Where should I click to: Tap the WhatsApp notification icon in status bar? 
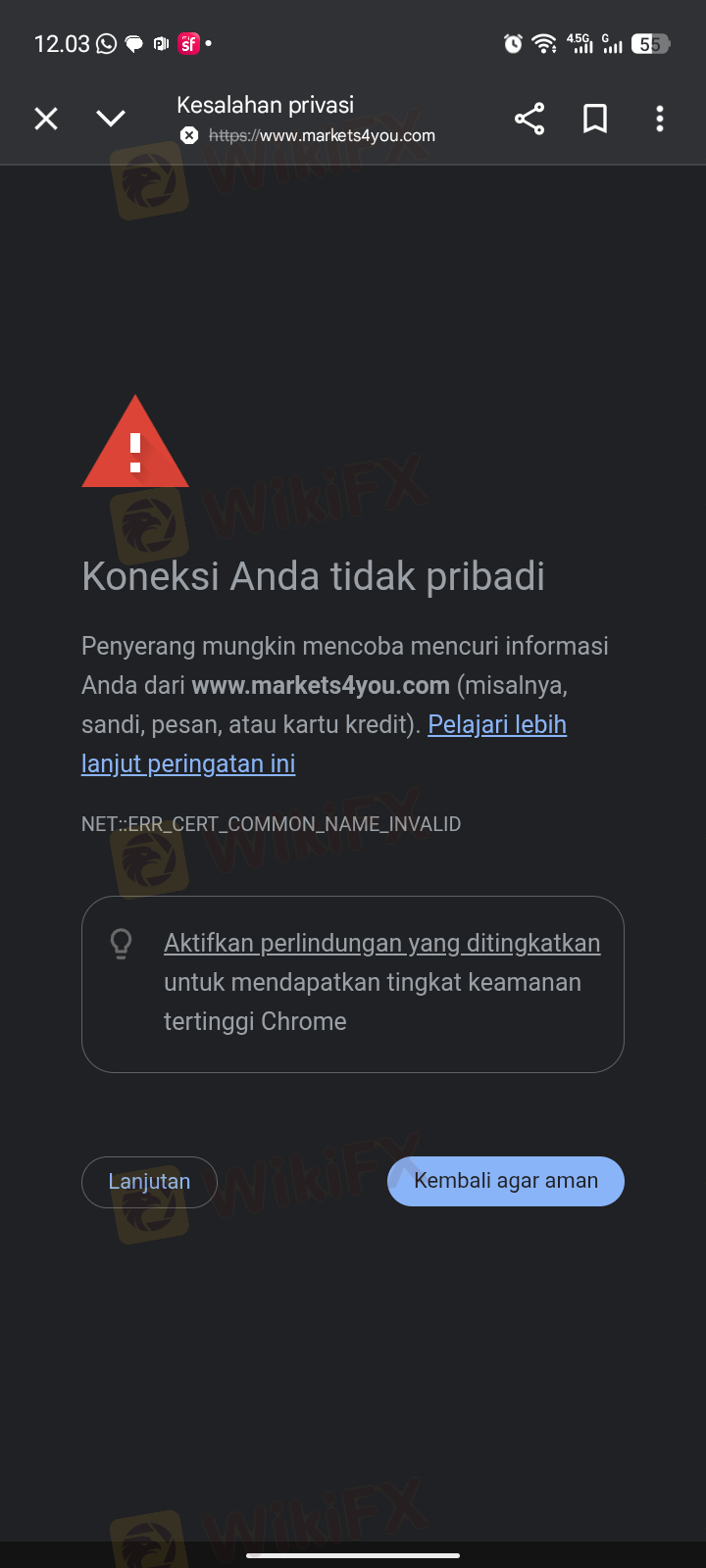coord(107,43)
